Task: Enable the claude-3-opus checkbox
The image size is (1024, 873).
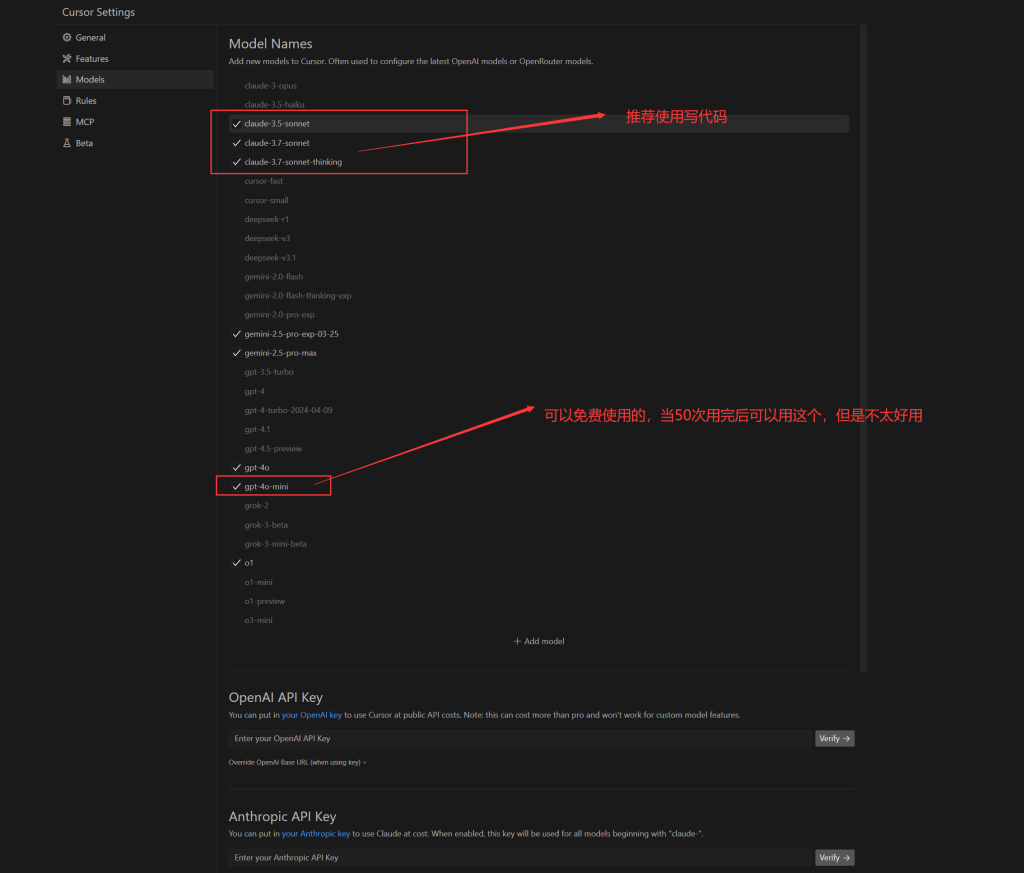Action: click(236, 86)
